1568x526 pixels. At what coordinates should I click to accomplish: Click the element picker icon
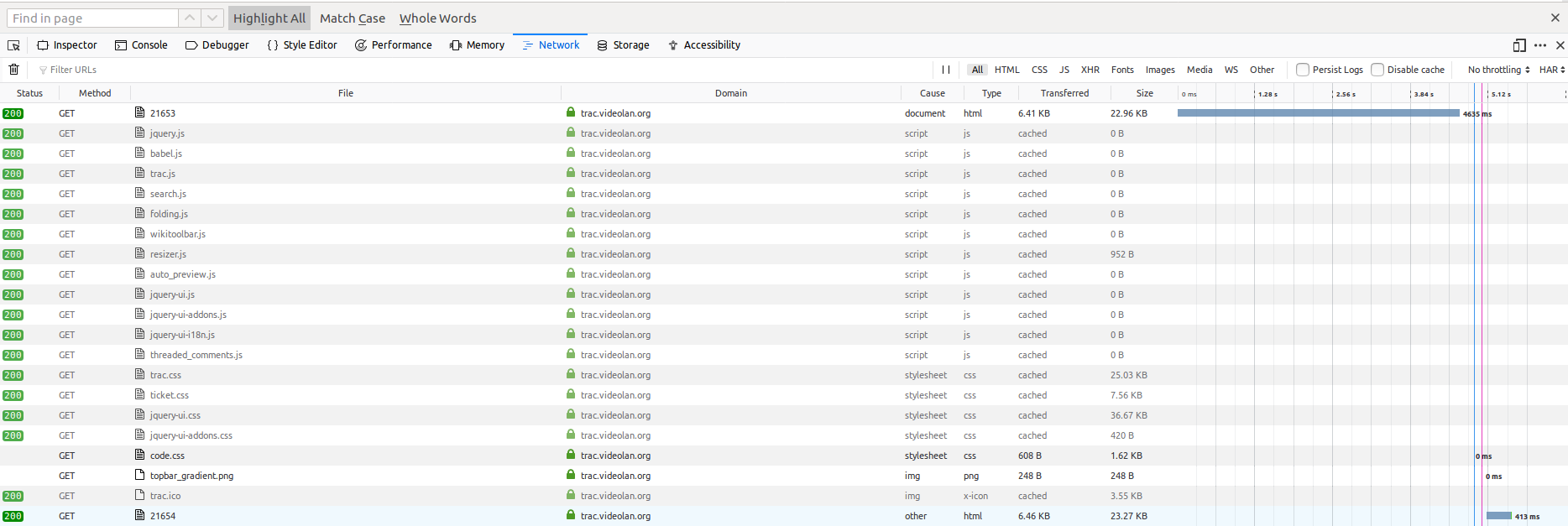coord(13,45)
